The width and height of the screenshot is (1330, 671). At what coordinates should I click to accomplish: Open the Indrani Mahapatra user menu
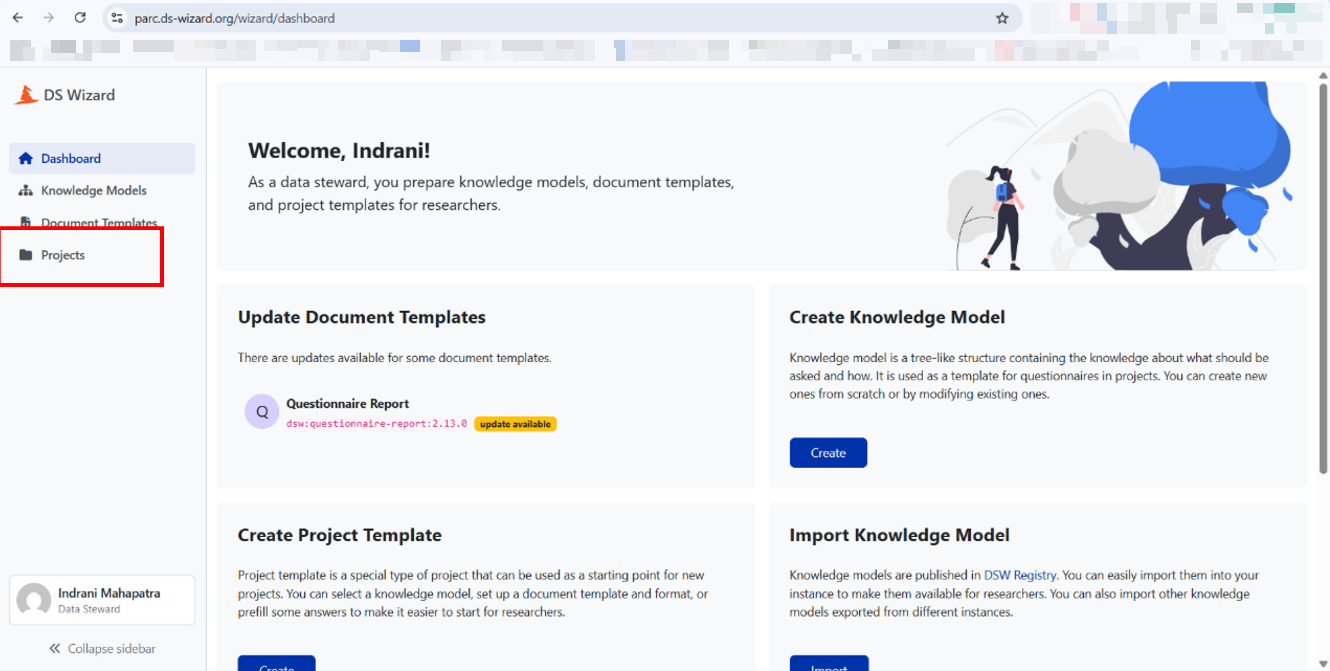[108, 600]
